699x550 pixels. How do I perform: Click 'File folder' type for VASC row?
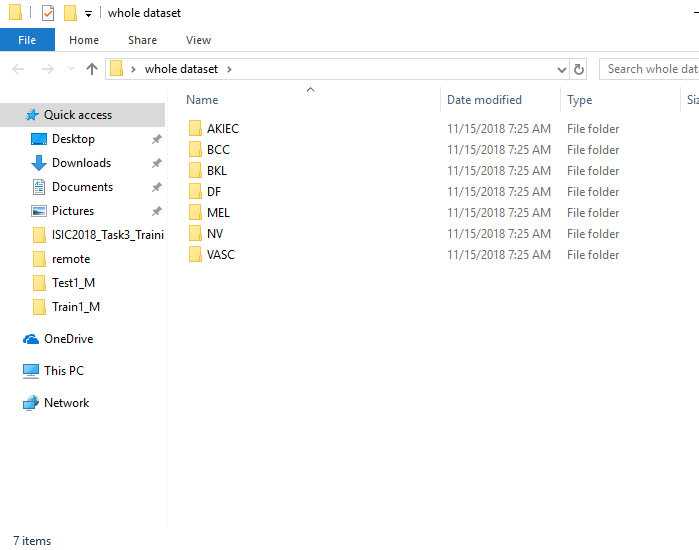coord(593,255)
